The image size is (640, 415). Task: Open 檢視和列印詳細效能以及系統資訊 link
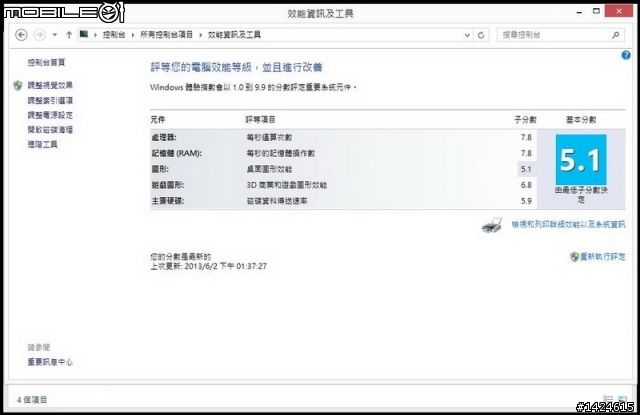click(568, 224)
